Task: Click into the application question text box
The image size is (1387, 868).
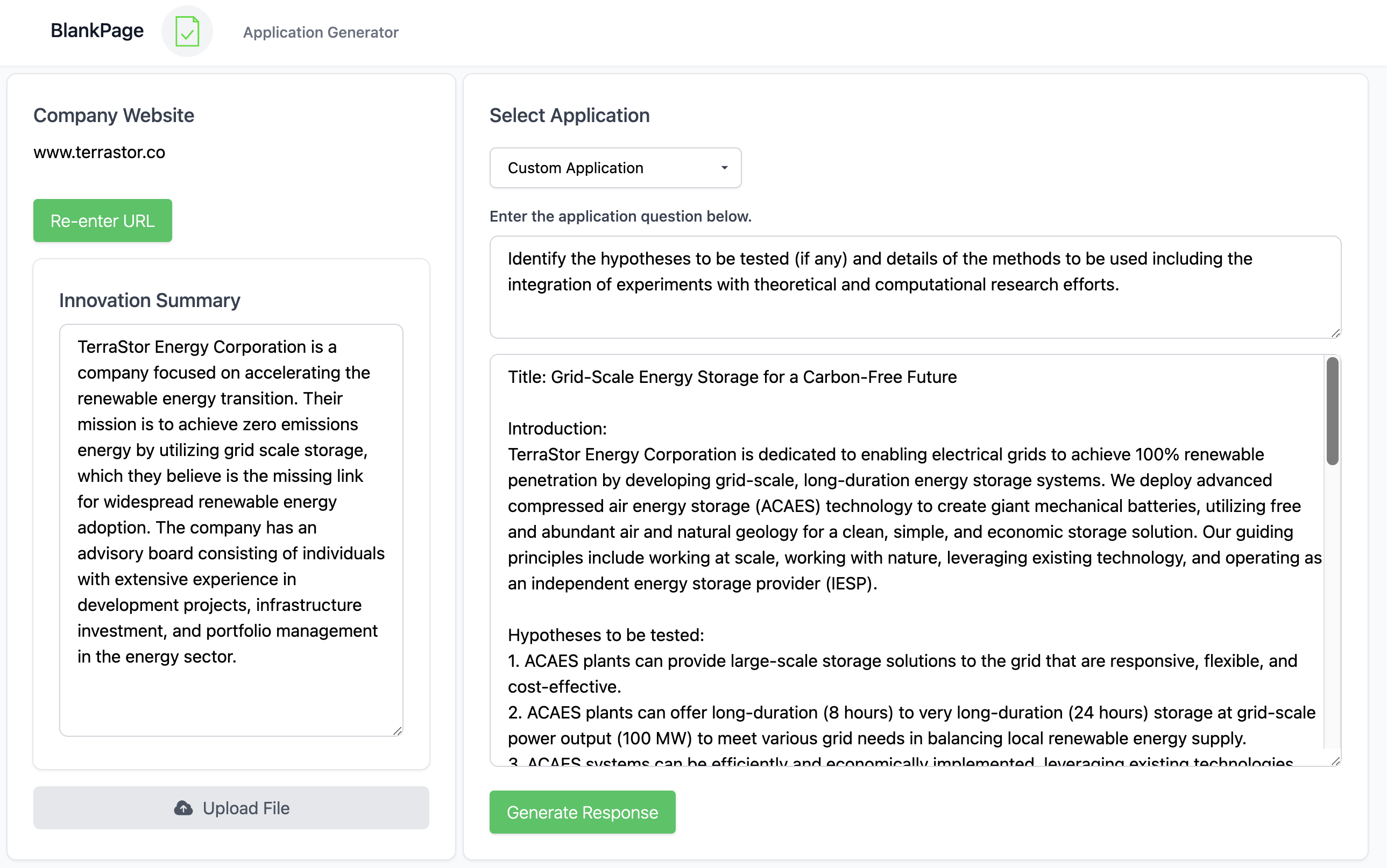Action: pyautogui.click(x=914, y=287)
